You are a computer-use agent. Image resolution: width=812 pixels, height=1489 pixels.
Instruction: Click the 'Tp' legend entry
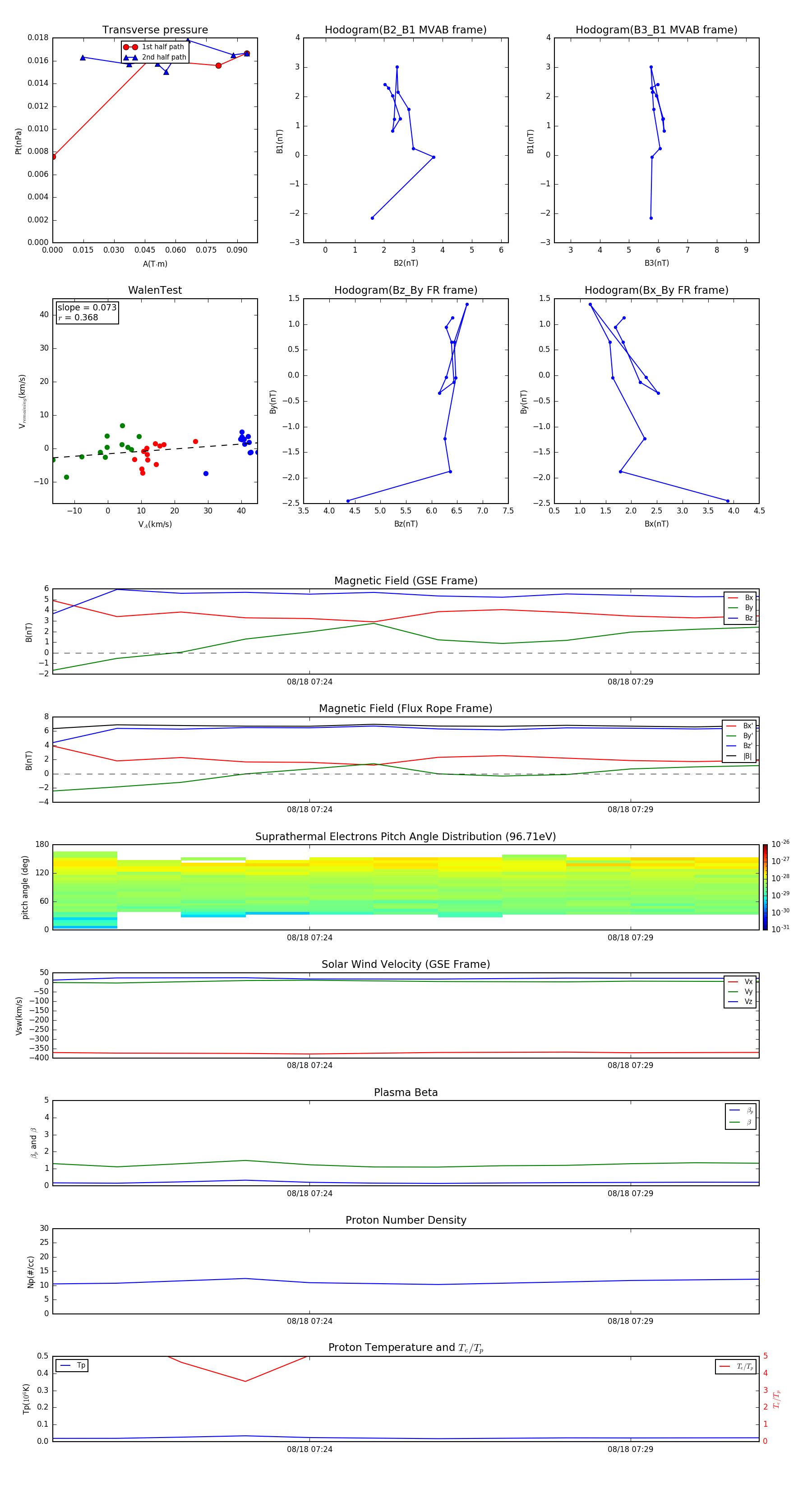pyautogui.click(x=73, y=1365)
